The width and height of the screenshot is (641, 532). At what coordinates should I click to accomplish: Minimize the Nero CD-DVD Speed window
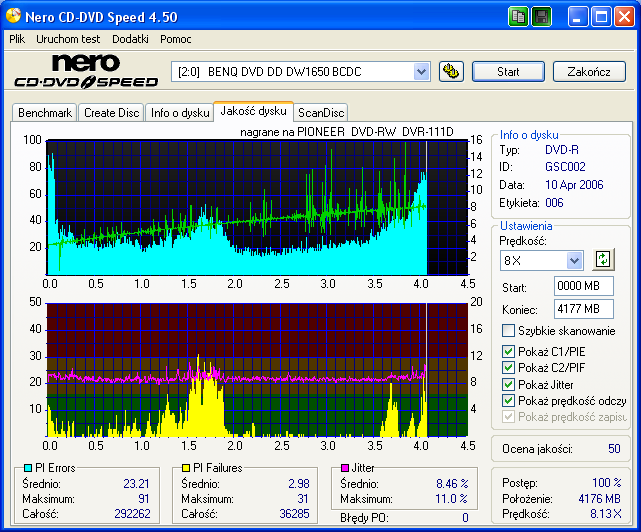[578, 17]
